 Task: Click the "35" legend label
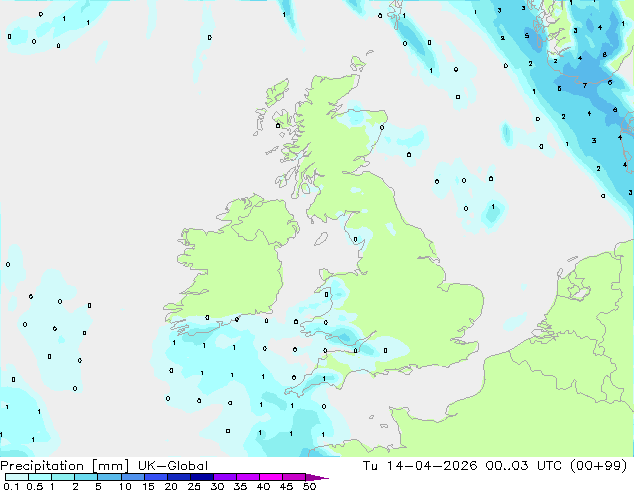coord(240,486)
